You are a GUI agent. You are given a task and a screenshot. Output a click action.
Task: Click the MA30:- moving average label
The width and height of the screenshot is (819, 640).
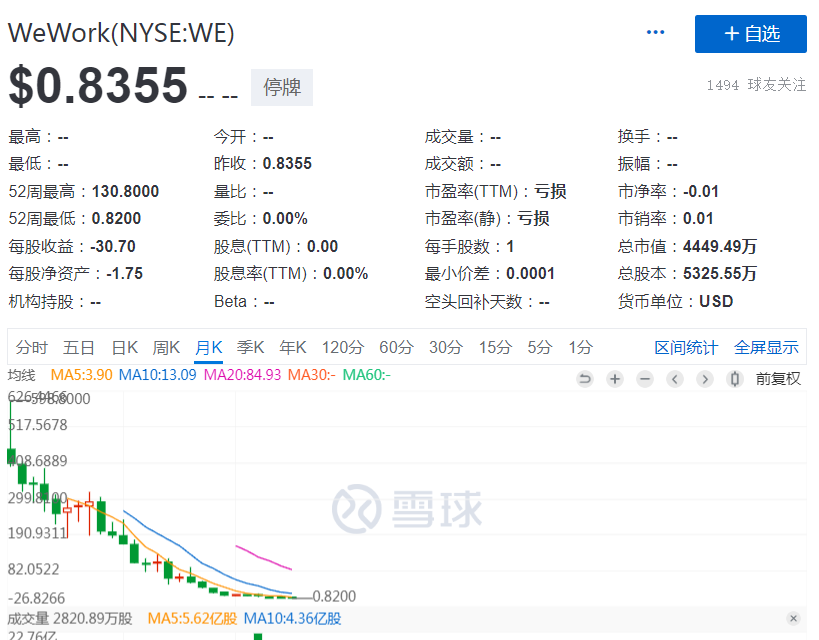coord(312,375)
